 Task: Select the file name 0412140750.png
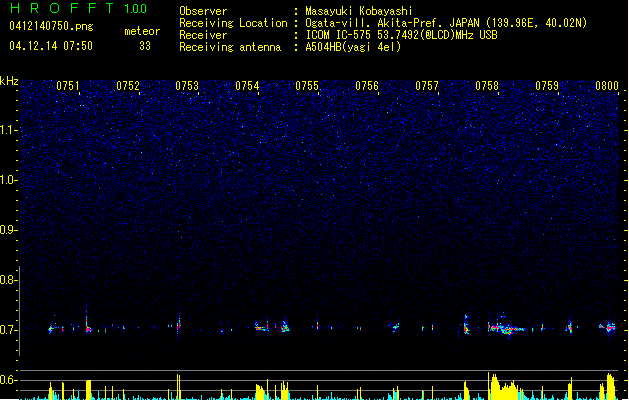coord(51,26)
